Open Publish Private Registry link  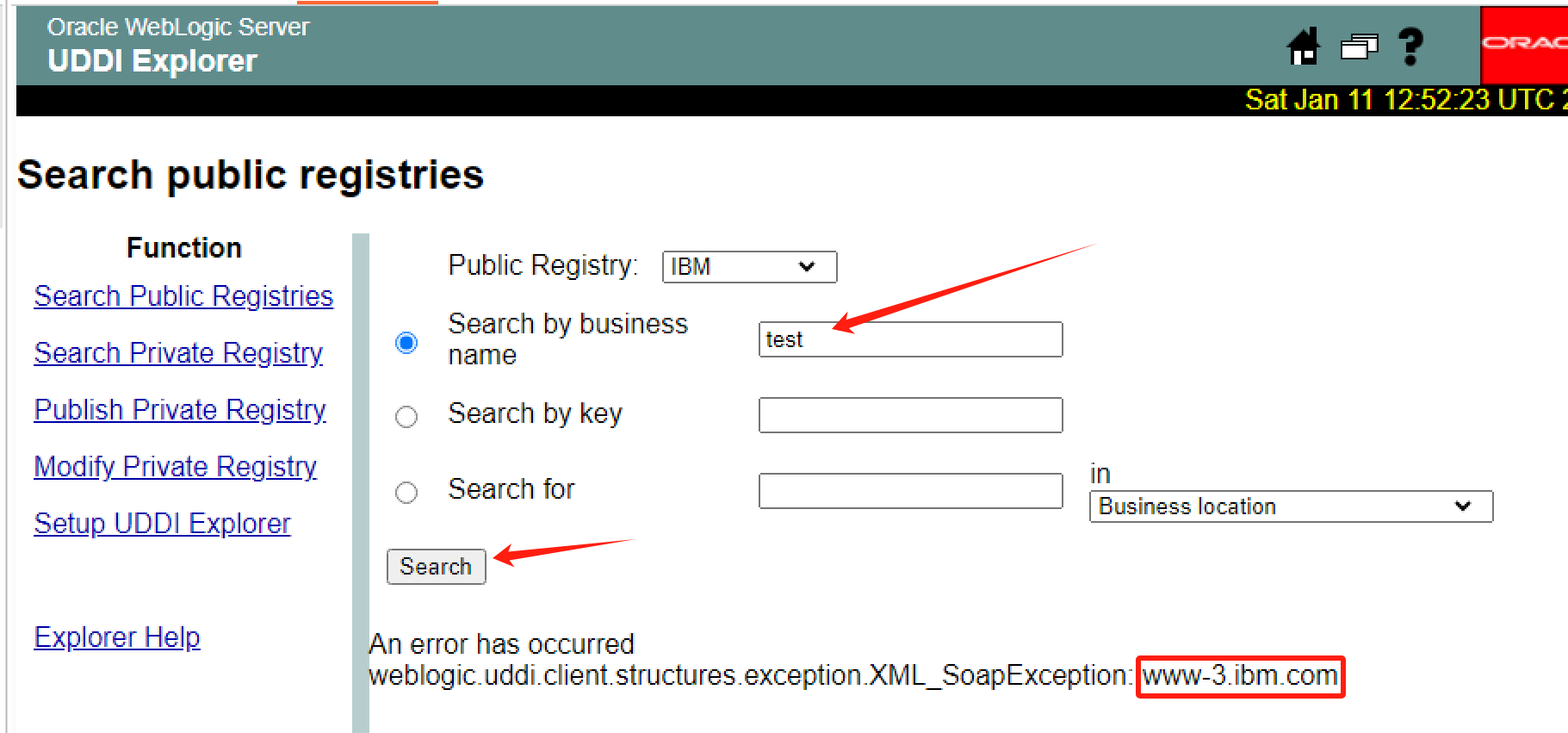(x=180, y=410)
